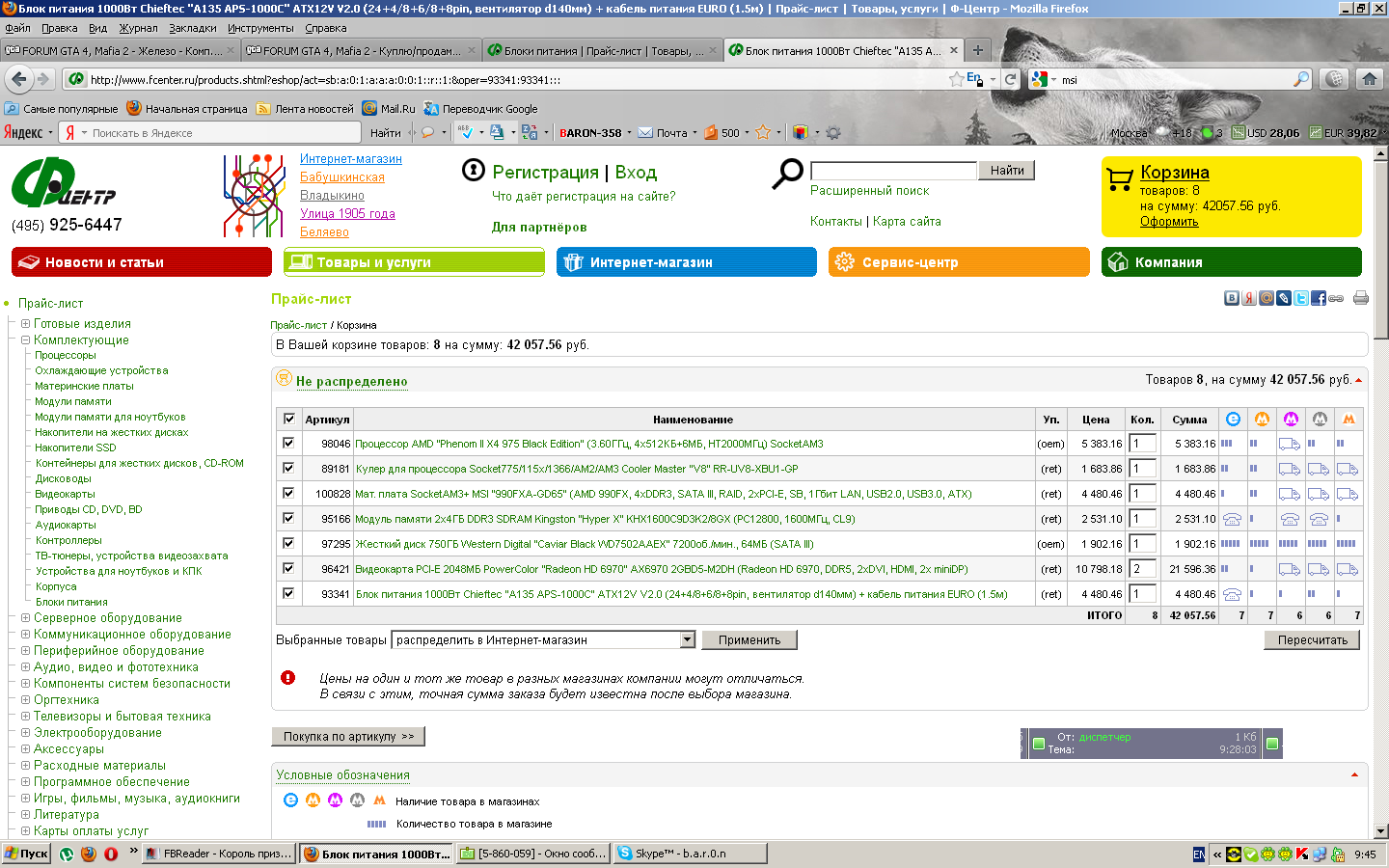Viewport: 1389px width, 868px height.
Task: Collapse the Не распределено cart section
Action: pyautogui.click(x=1358, y=380)
